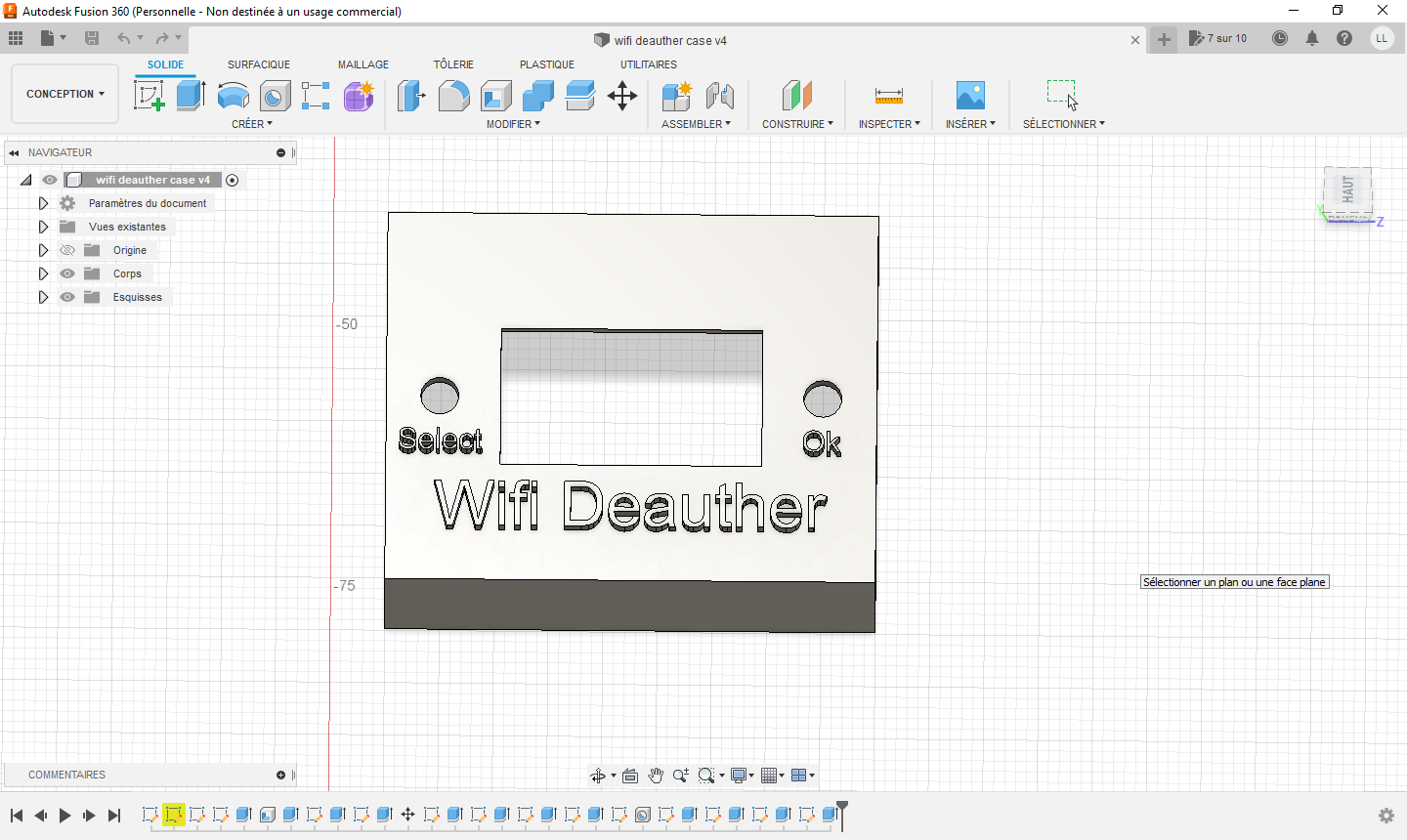Activate the Move/Copy tool

[622, 95]
